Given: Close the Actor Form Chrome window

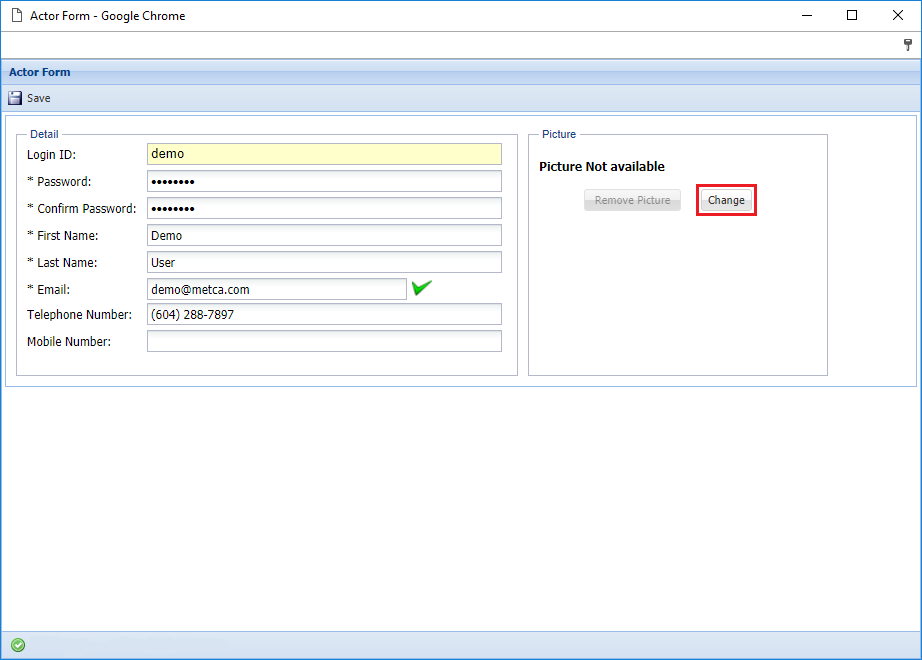Looking at the screenshot, I should point(898,15).
